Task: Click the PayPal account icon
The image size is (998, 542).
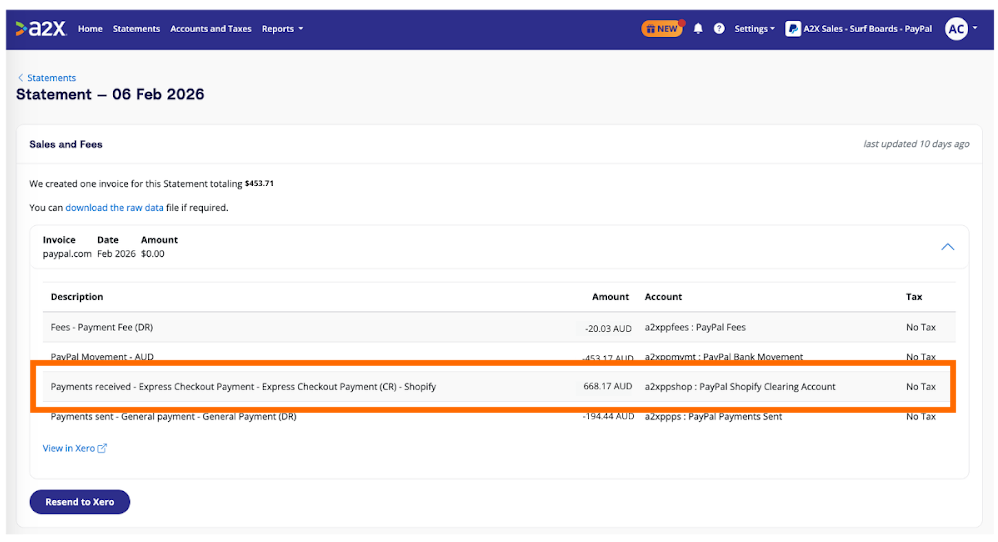Action: click(x=792, y=29)
